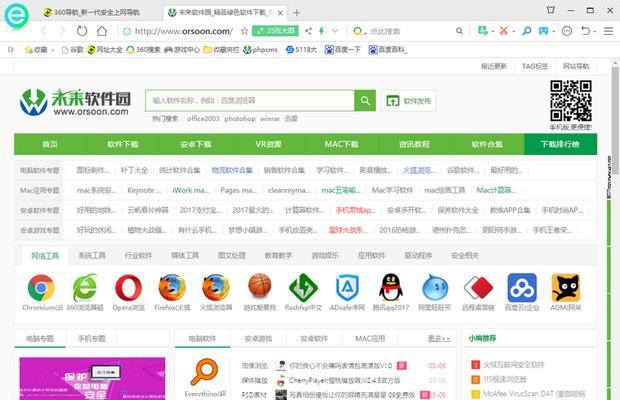This screenshot has width=620, height=400.
Task: Bookmark this page with the star icon
Action: [244, 31]
